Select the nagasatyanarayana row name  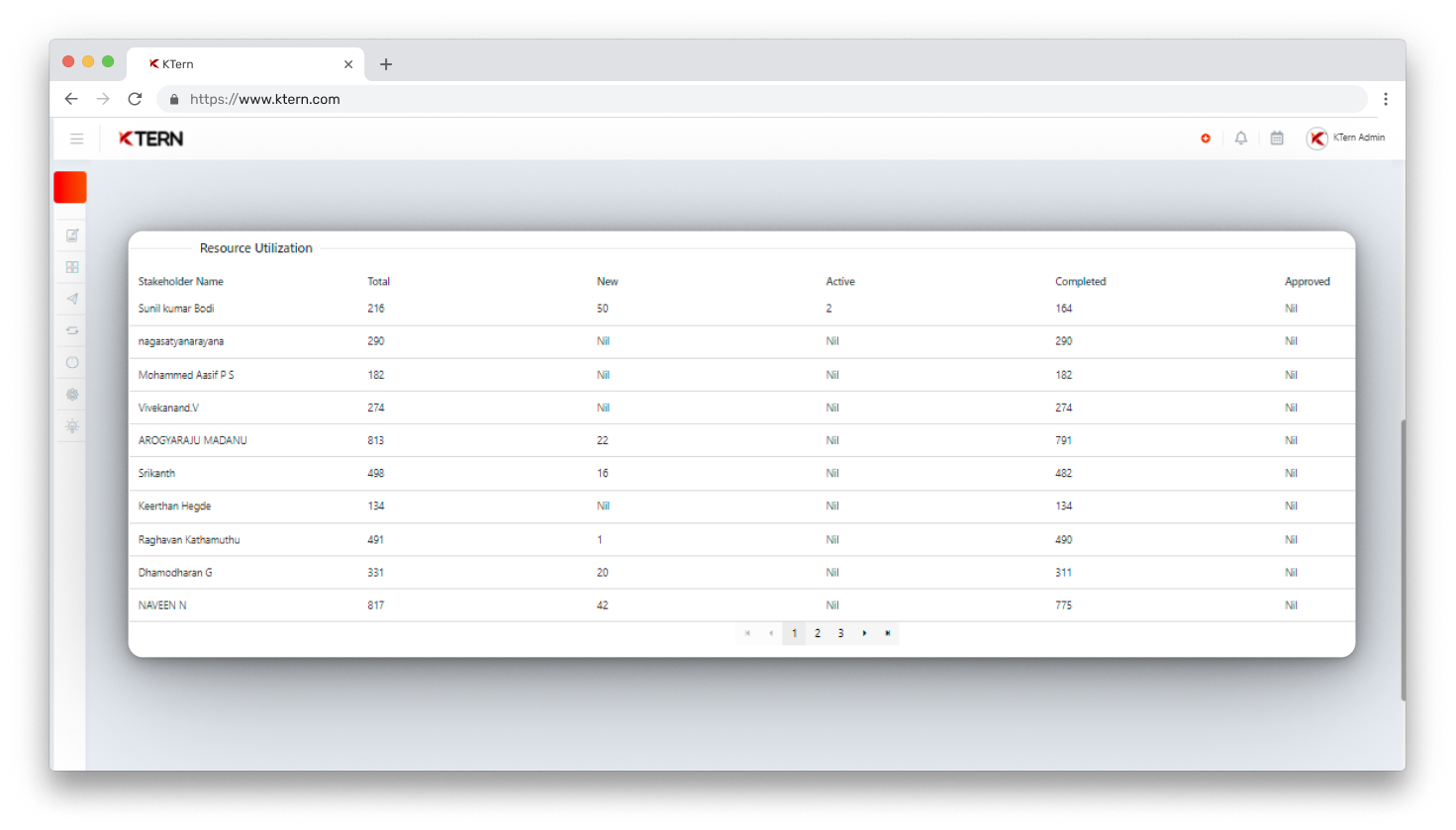coord(181,341)
